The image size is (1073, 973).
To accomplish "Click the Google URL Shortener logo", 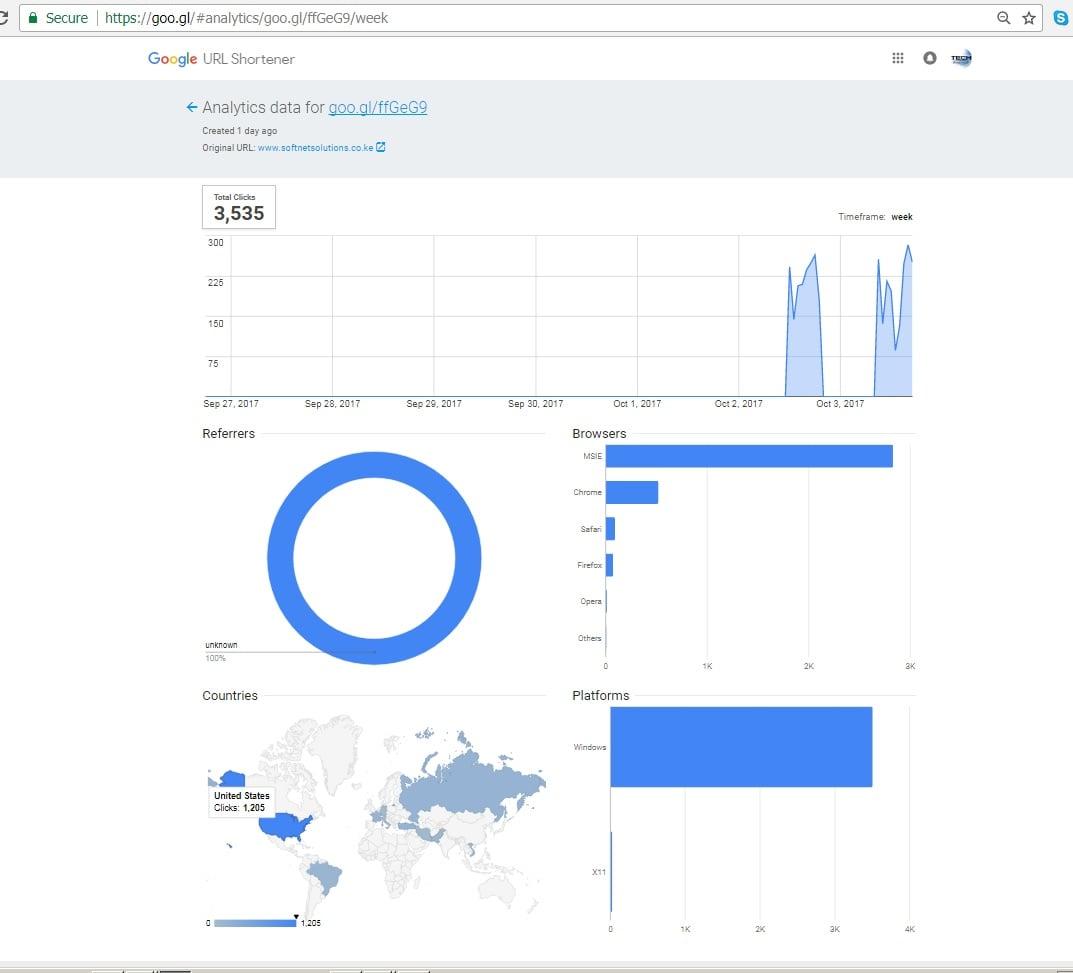I will click(221, 59).
